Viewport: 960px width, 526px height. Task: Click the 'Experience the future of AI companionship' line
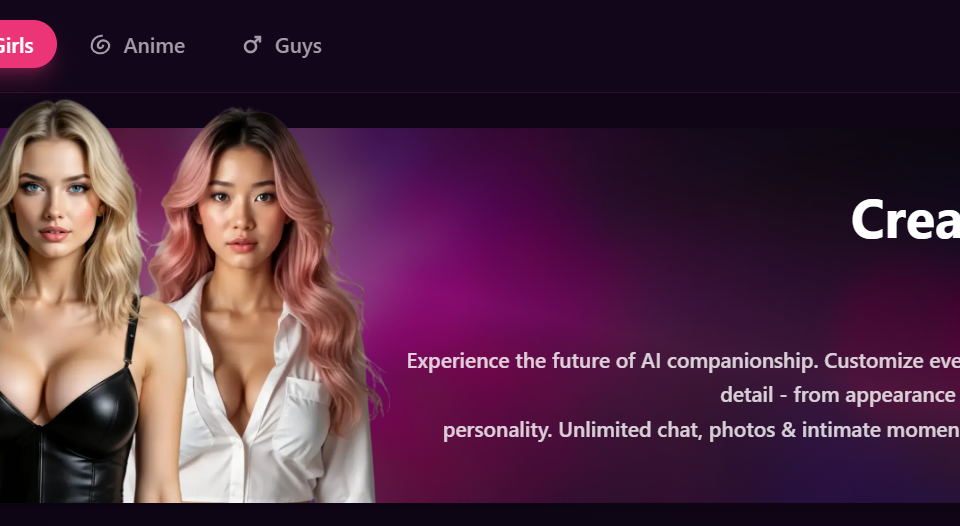pos(683,361)
